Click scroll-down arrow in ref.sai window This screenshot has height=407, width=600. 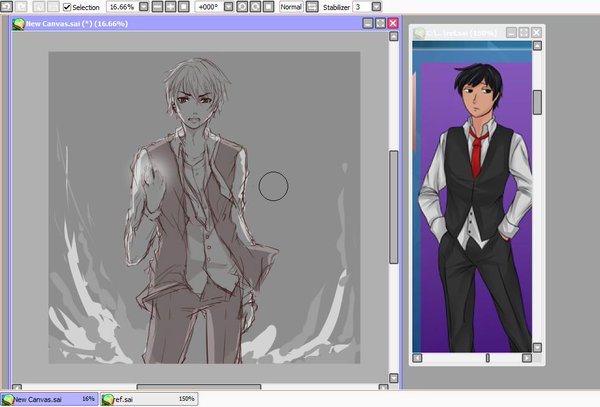[537, 347]
